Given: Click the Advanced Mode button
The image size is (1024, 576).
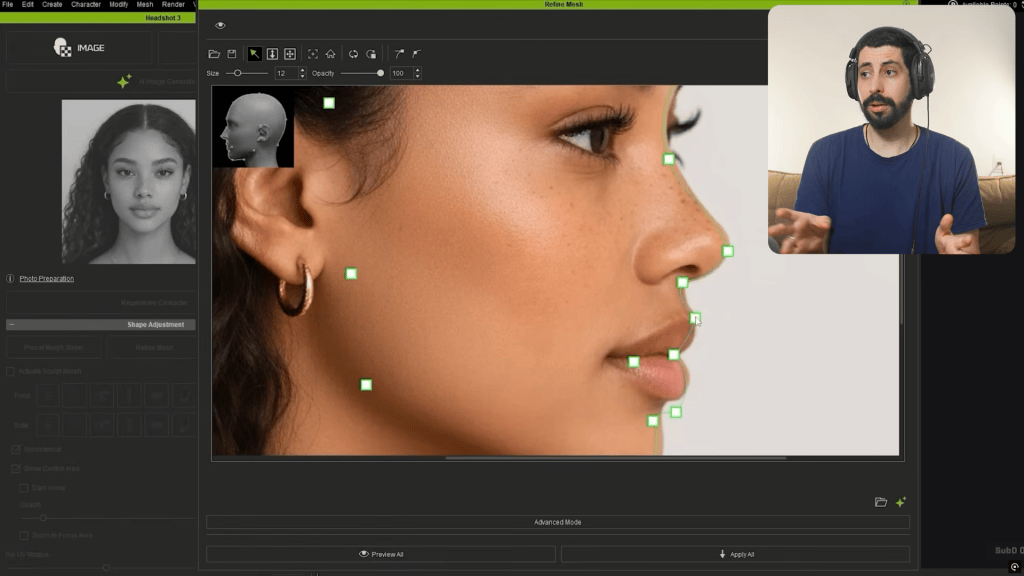Looking at the screenshot, I should click(558, 522).
